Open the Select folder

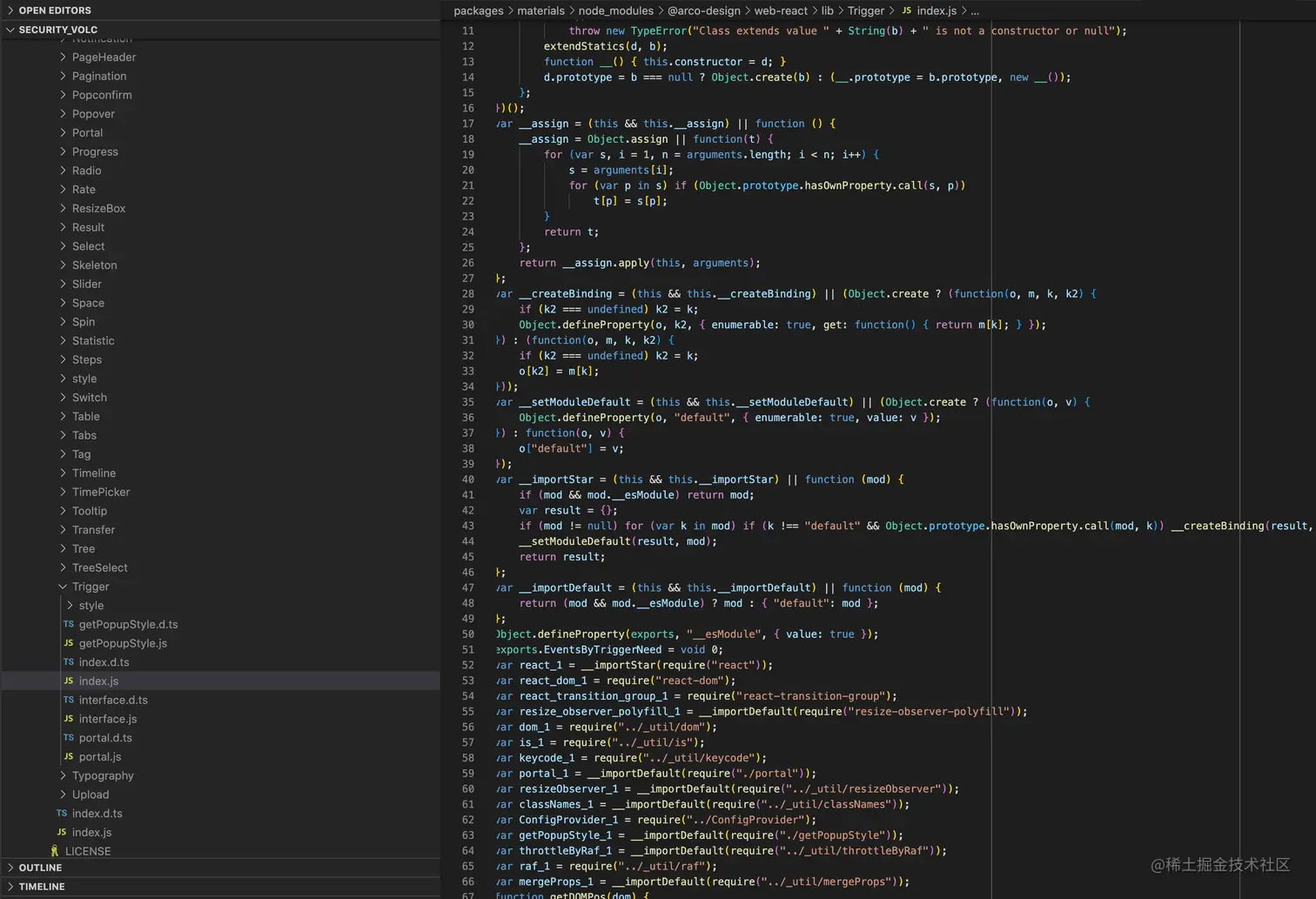click(x=88, y=246)
